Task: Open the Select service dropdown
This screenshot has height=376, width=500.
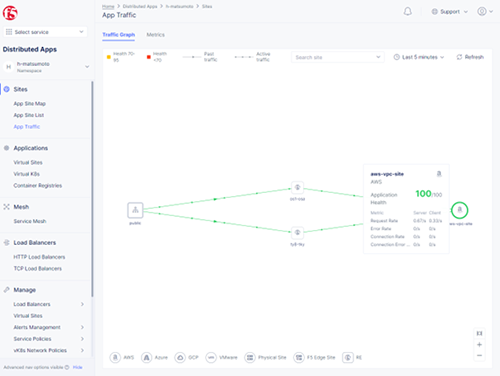Action: tap(45, 32)
